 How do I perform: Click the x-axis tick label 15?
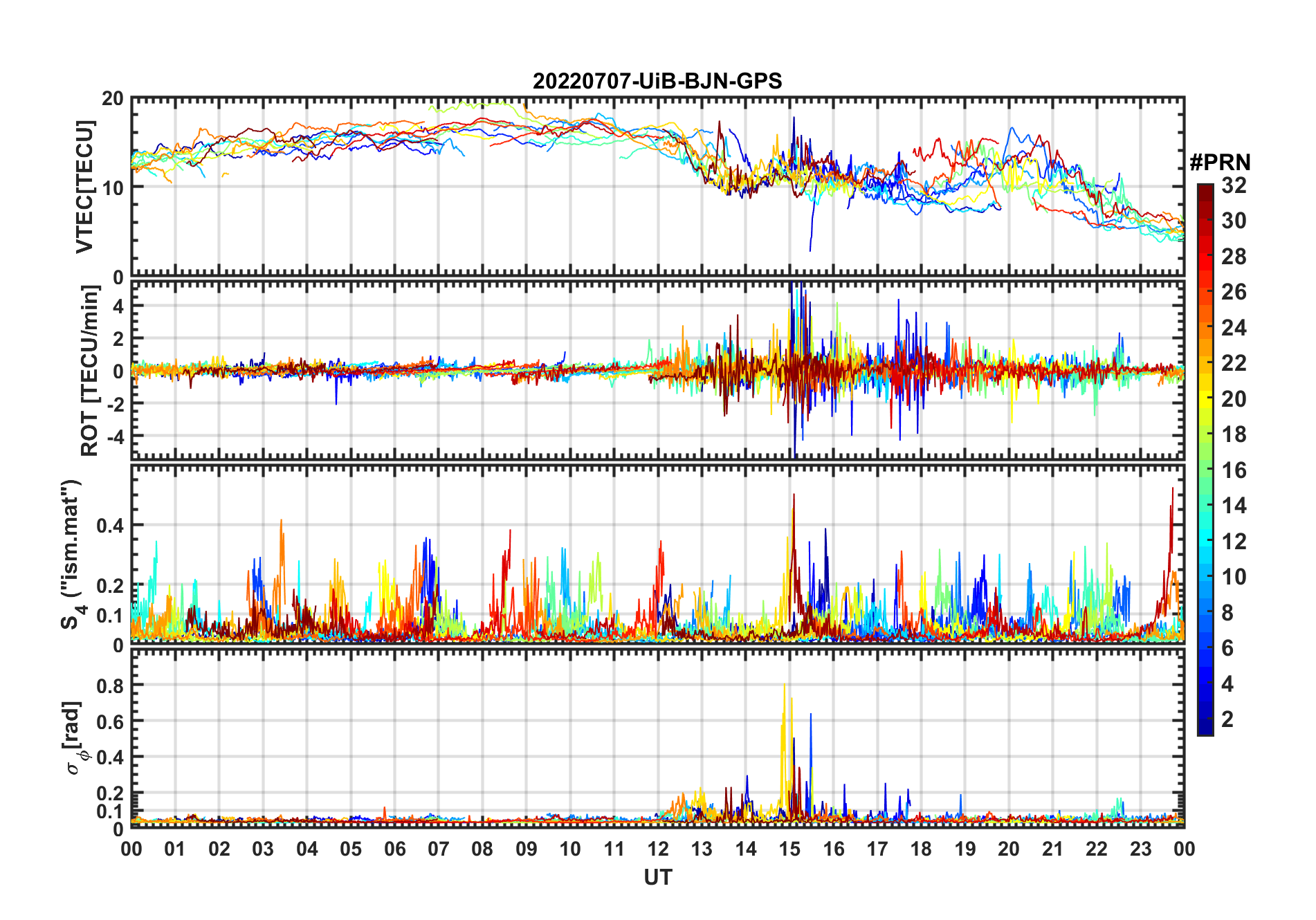[x=789, y=849]
